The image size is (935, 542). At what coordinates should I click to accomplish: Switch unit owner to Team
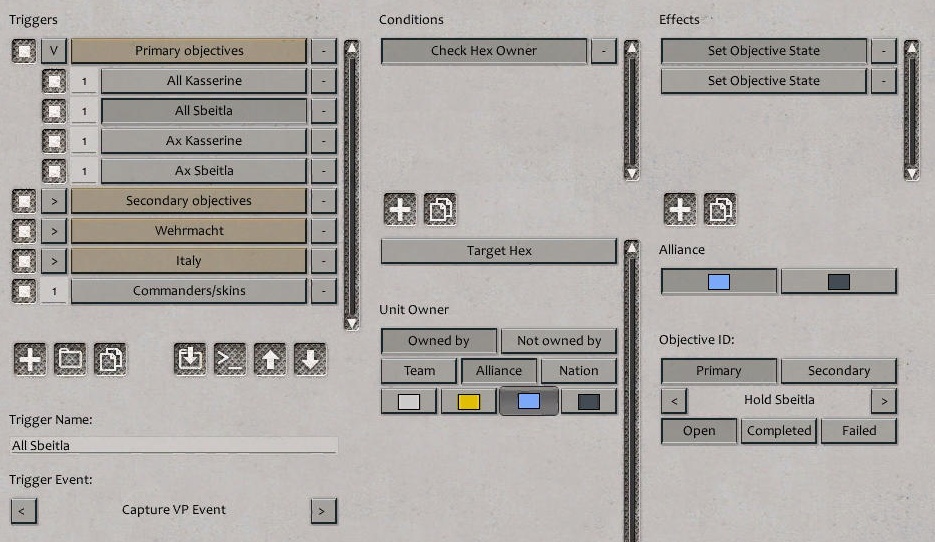419,371
